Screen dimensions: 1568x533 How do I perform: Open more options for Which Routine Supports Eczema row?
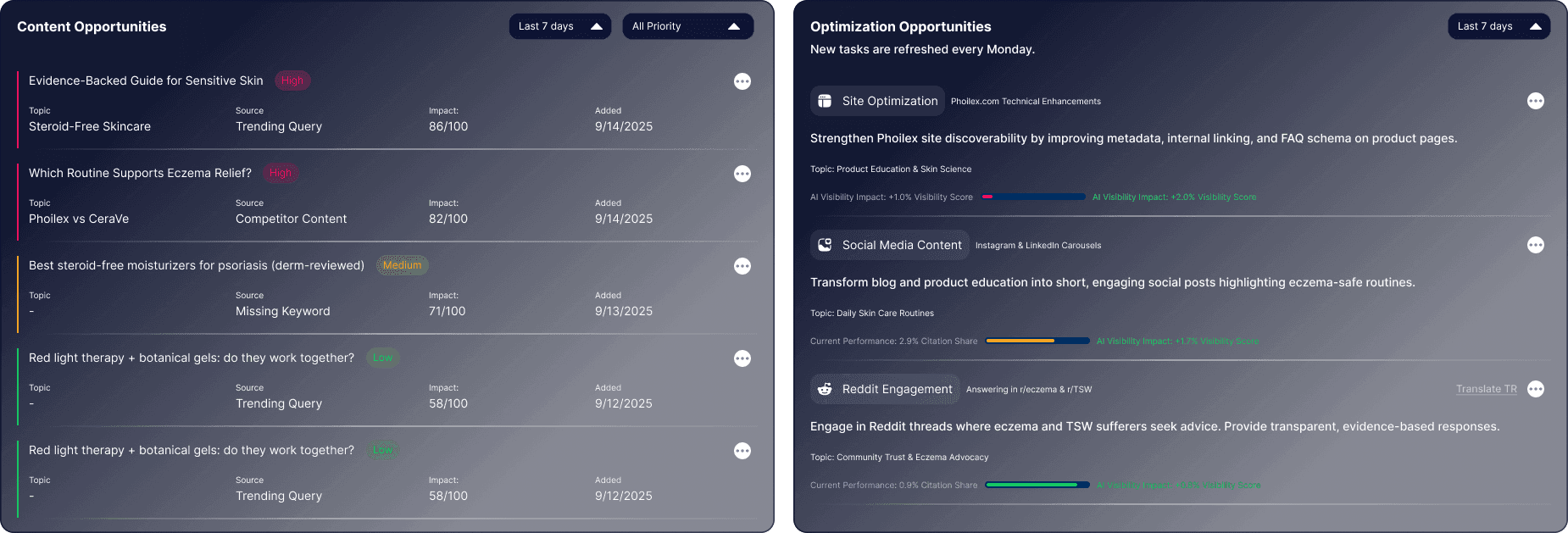pyautogui.click(x=742, y=174)
